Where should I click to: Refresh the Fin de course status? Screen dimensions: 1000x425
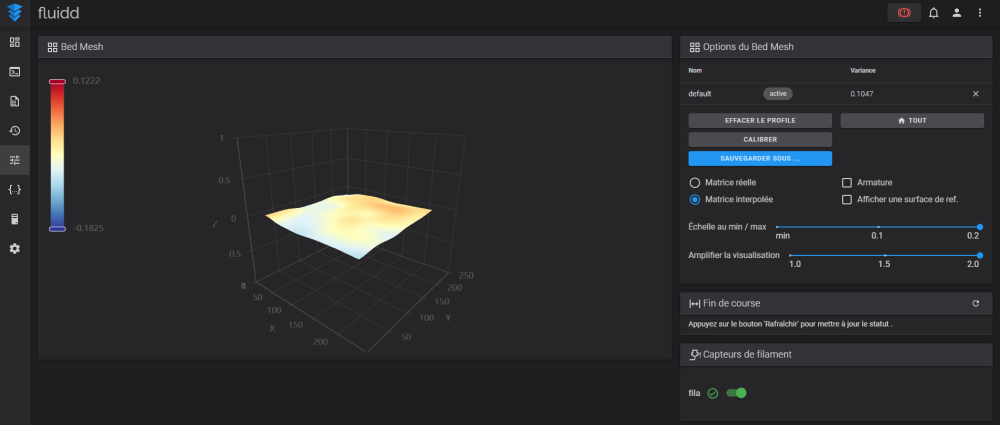click(975, 304)
